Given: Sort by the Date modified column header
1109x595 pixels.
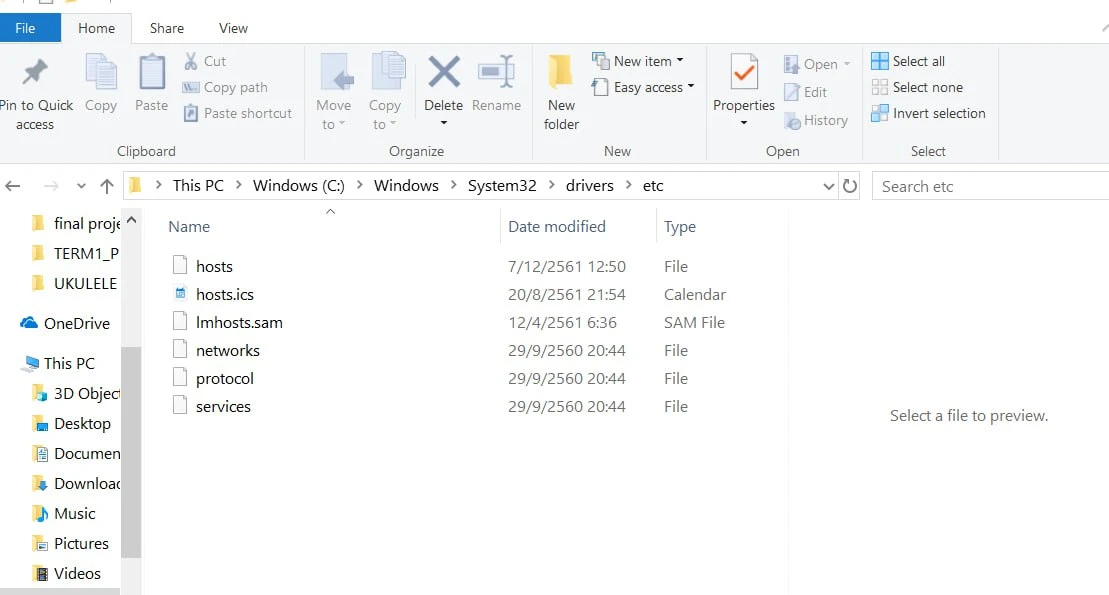Looking at the screenshot, I should (x=557, y=226).
